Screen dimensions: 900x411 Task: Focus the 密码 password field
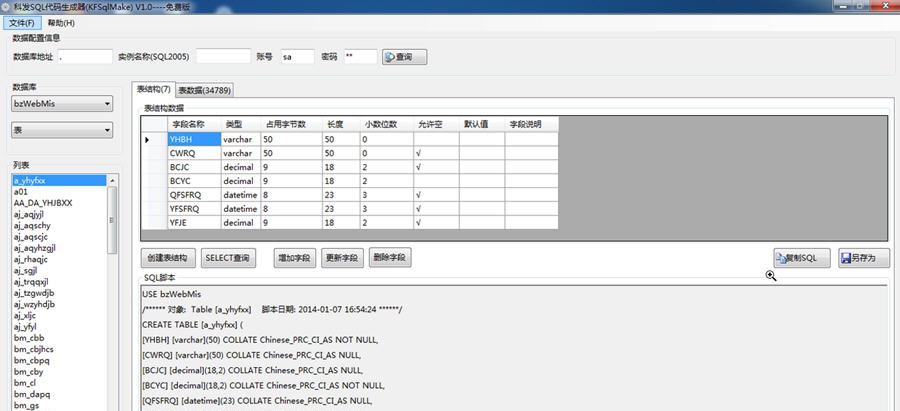pos(360,57)
